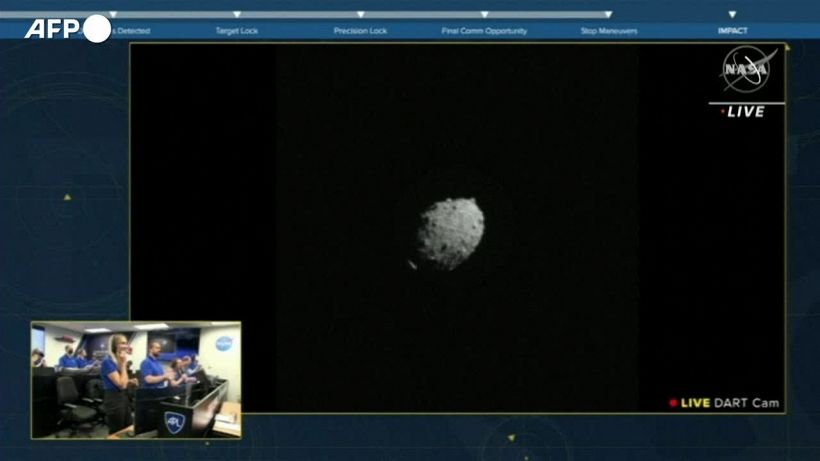Click the LIVE indicator under the NASA logo
Viewport: 820px width, 461px height.
[x=745, y=112]
